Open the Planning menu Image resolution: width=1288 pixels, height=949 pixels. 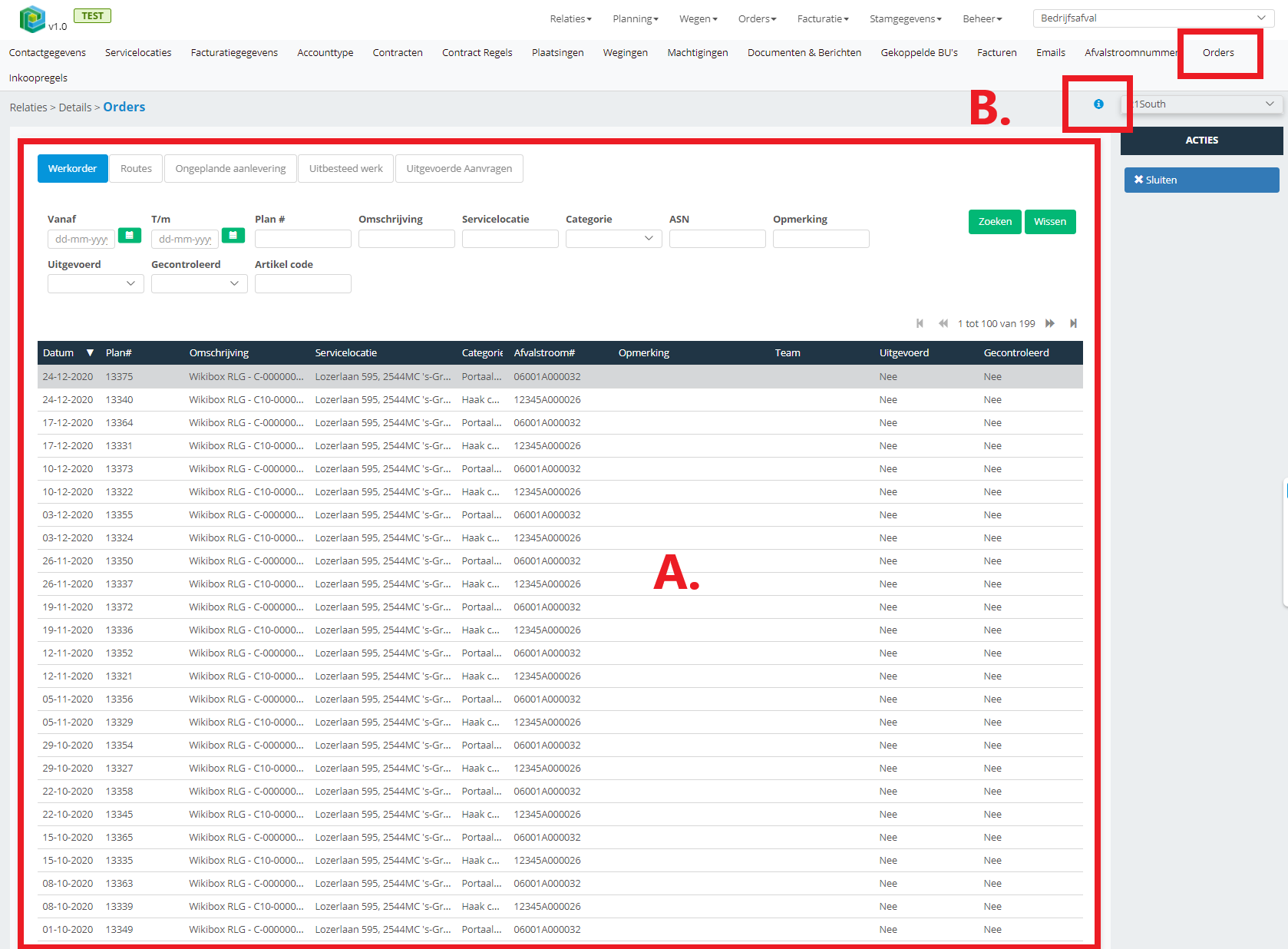pos(635,18)
